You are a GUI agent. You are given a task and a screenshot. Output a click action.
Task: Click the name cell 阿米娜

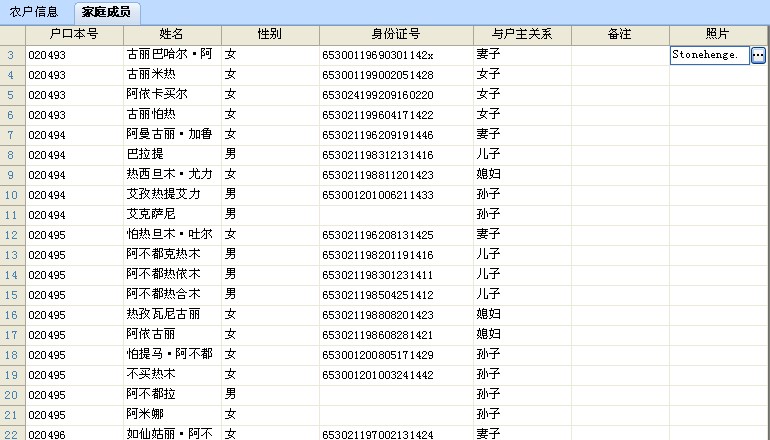point(172,414)
